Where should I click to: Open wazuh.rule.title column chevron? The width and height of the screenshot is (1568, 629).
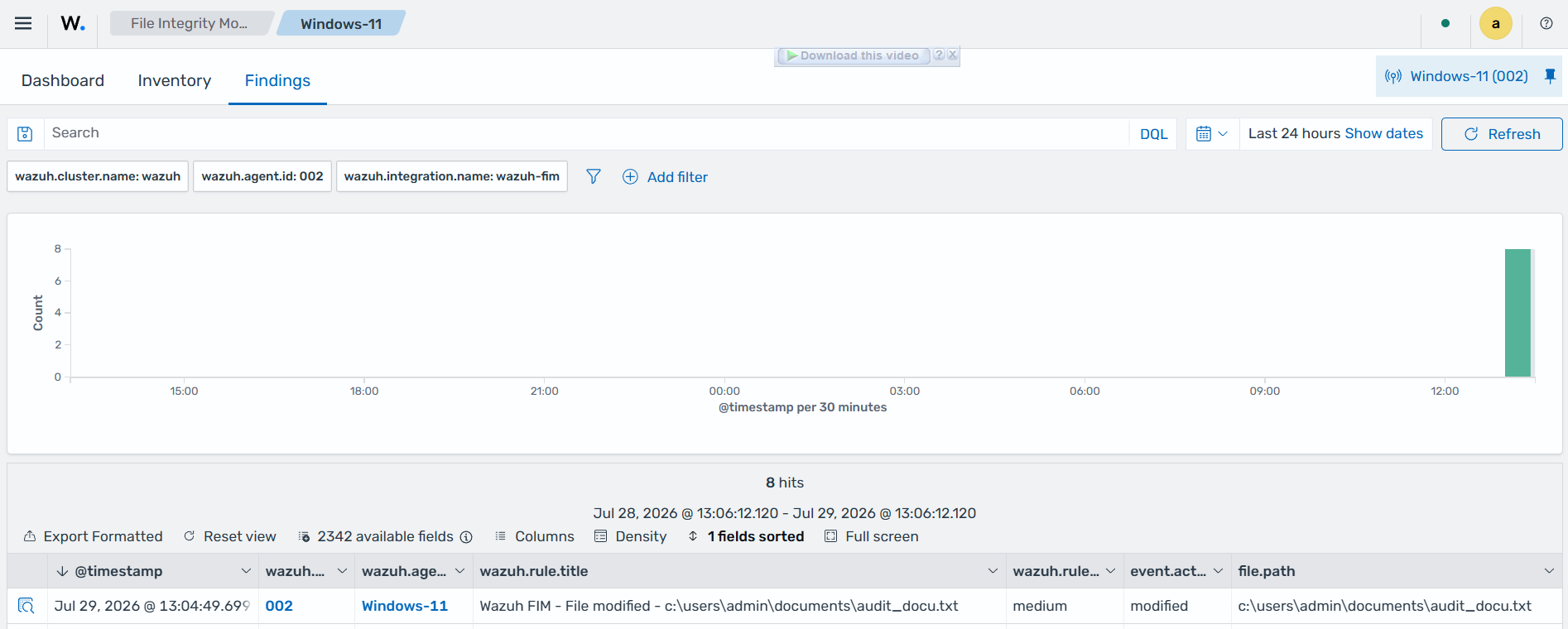point(993,571)
